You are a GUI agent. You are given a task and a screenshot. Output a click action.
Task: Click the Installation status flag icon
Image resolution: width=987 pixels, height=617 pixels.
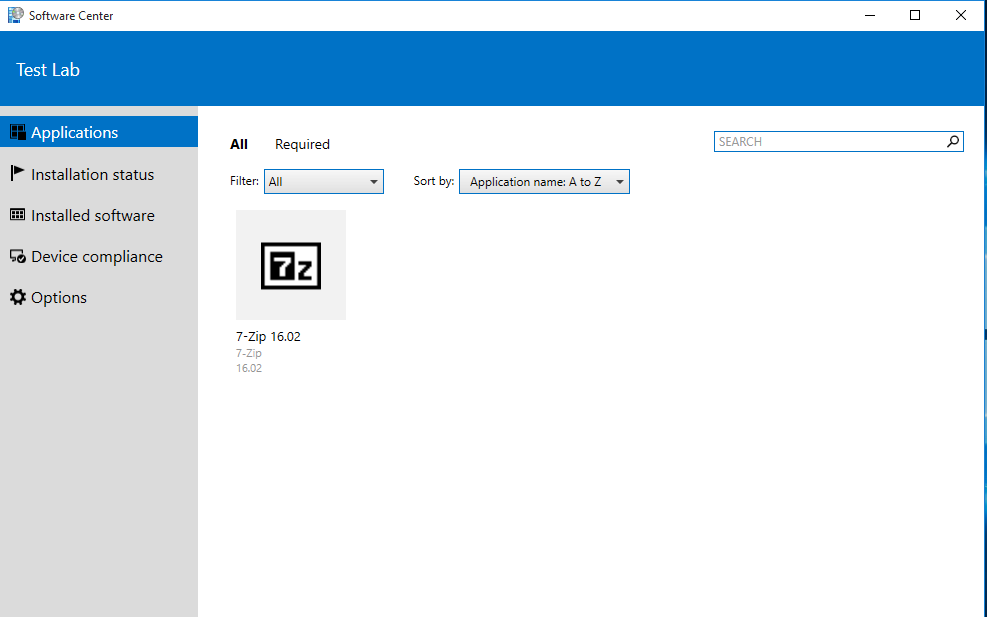coord(18,173)
